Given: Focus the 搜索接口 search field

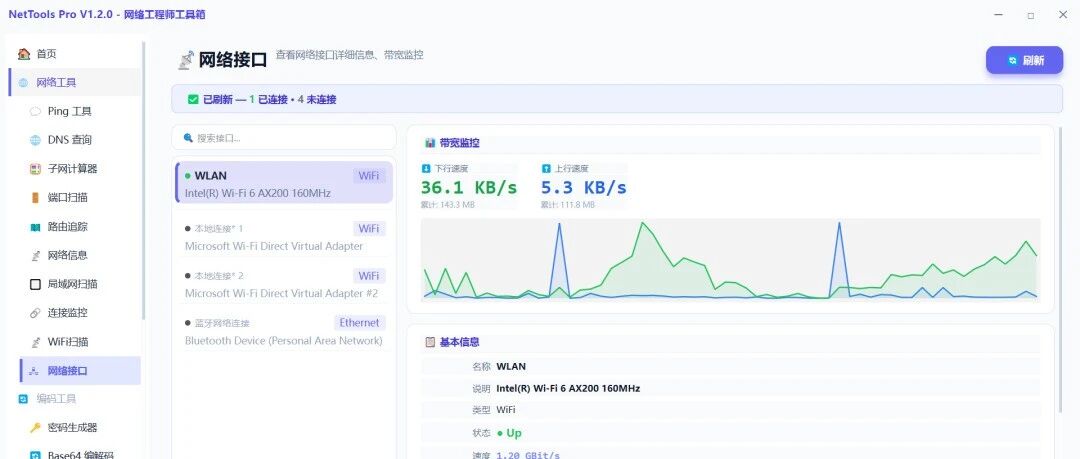Looking at the screenshot, I should [284, 138].
